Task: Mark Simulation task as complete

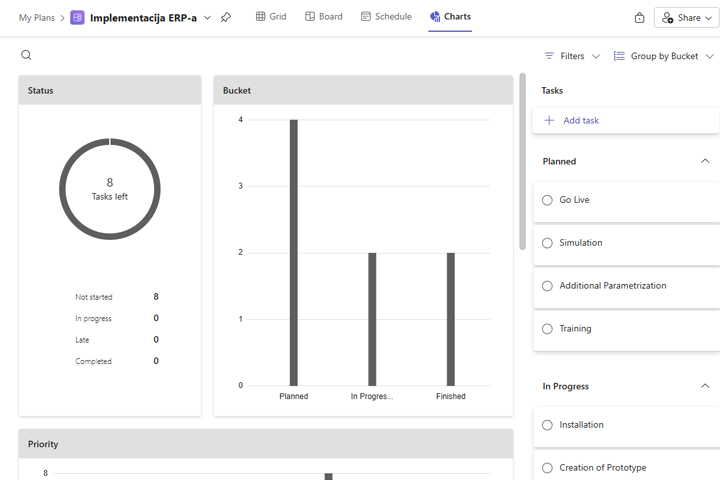Action: (547, 243)
